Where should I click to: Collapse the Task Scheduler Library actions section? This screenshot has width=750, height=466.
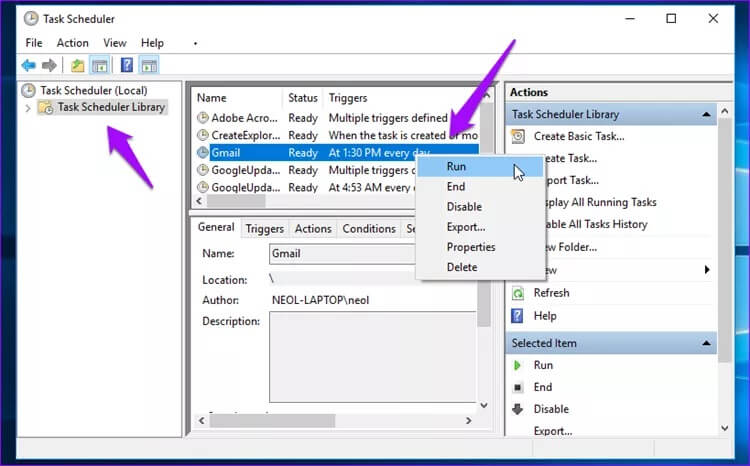706,114
